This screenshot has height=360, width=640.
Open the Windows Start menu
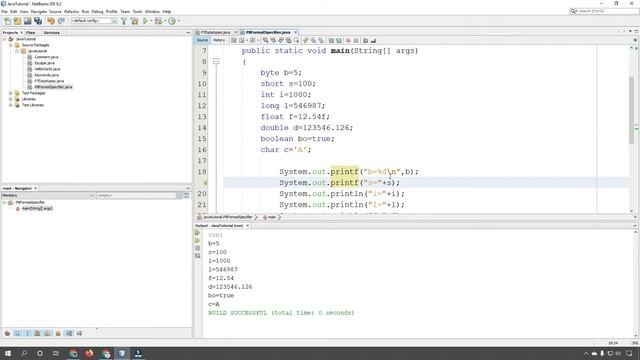pos(8,353)
